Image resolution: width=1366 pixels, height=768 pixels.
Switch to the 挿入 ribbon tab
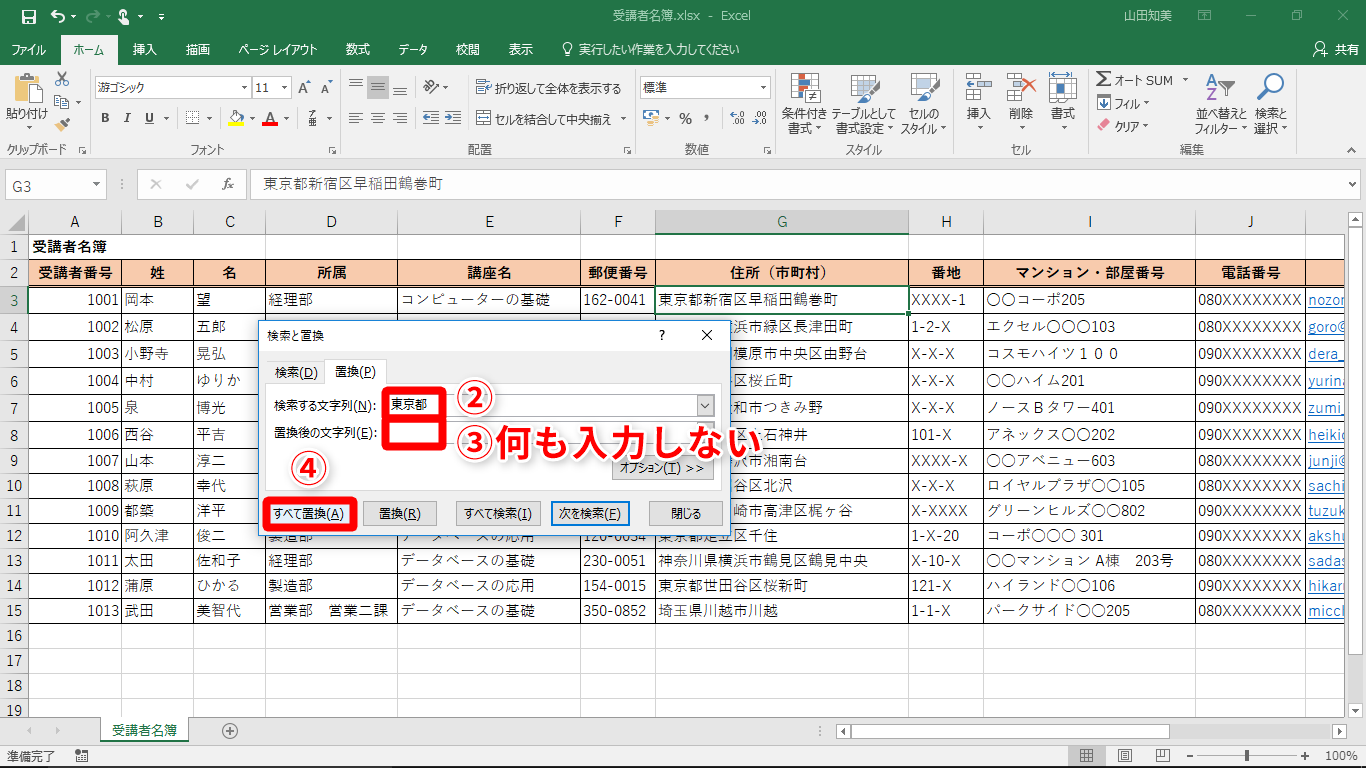pyautogui.click(x=145, y=49)
